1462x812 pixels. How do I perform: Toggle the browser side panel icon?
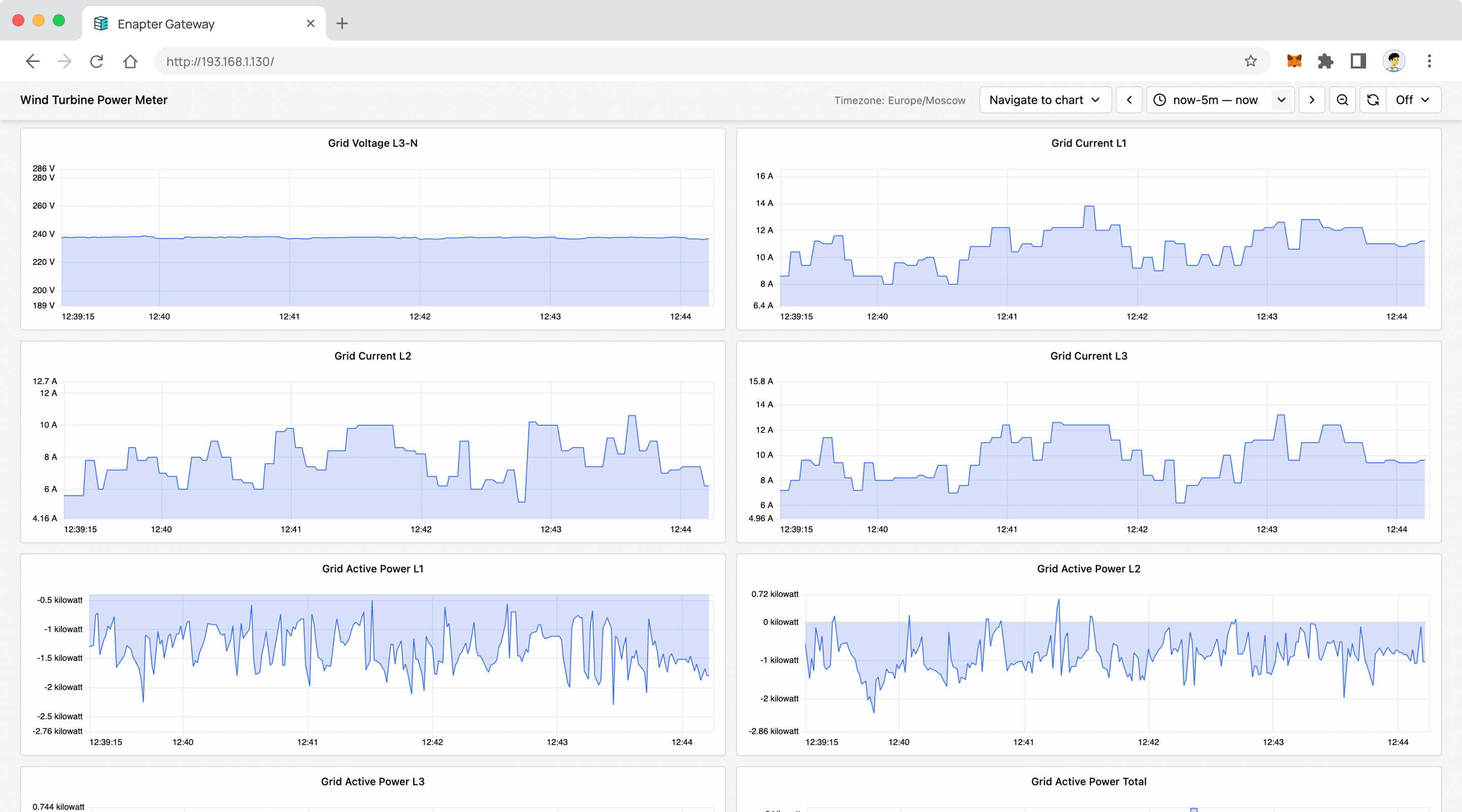click(x=1358, y=61)
